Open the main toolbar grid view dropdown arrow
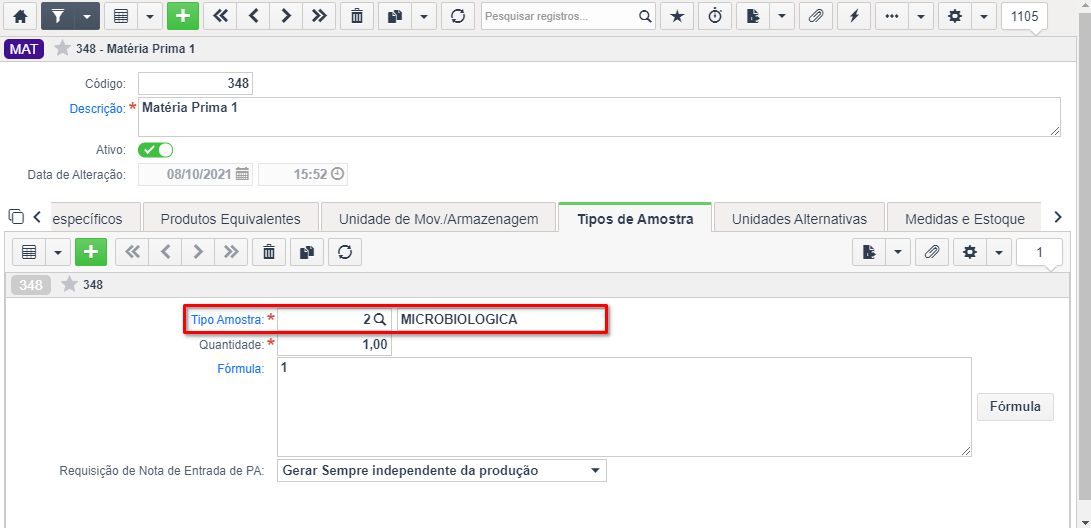Image resolution: width=1091 pixels, height=528 pixels. 150,17
